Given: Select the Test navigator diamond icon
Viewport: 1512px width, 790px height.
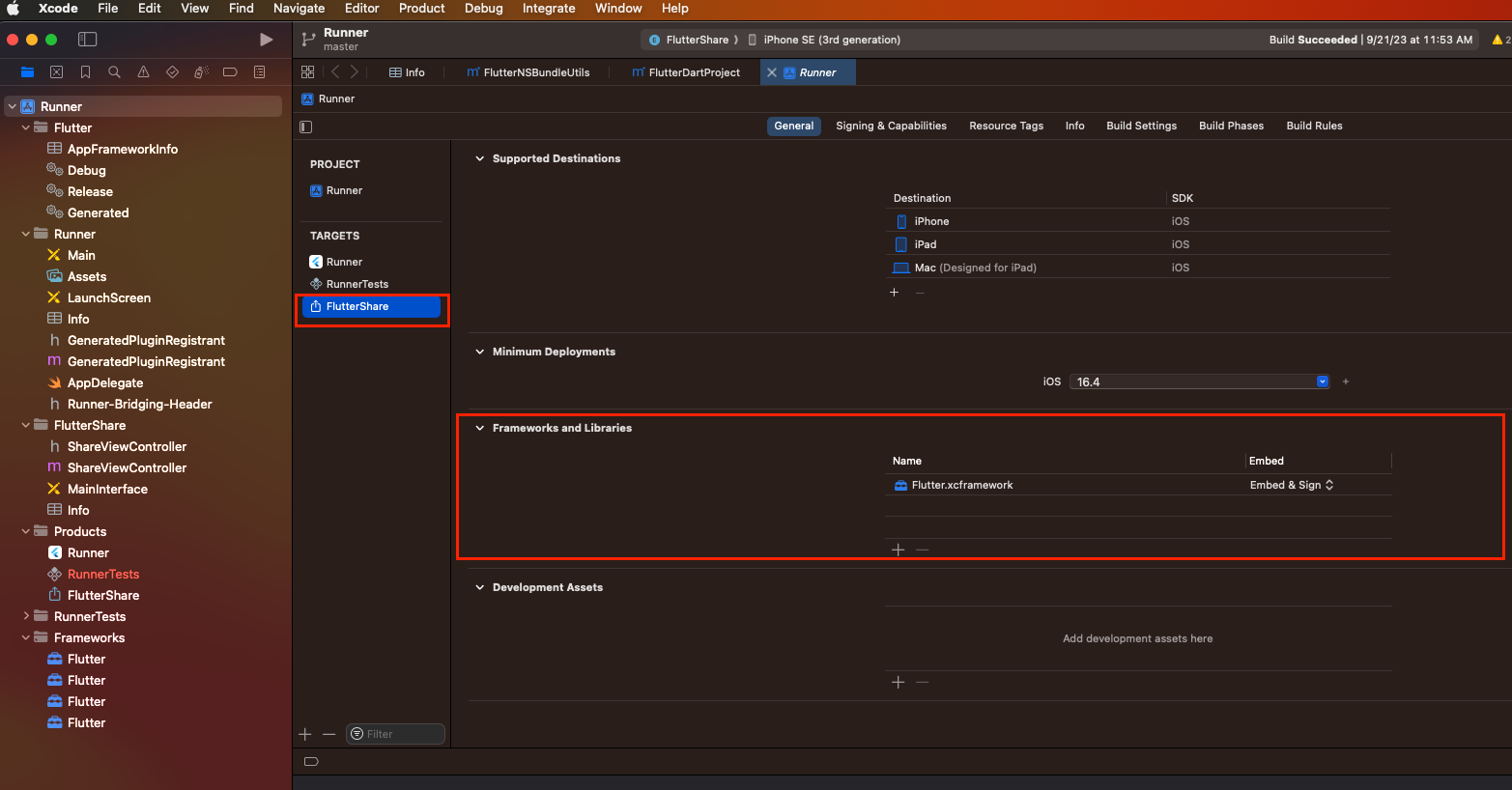Looking at the screenshot, I should pos(172,71).
